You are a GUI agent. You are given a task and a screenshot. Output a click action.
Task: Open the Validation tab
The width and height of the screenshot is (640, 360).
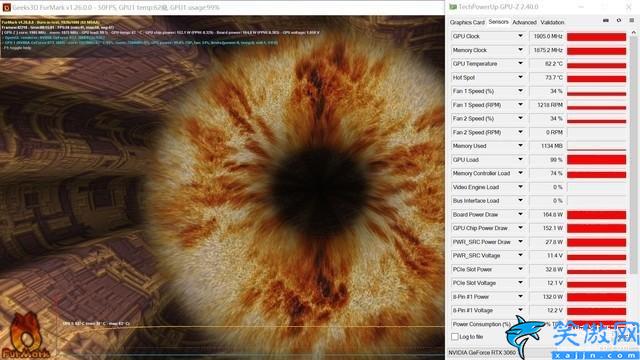click(552, 22)
